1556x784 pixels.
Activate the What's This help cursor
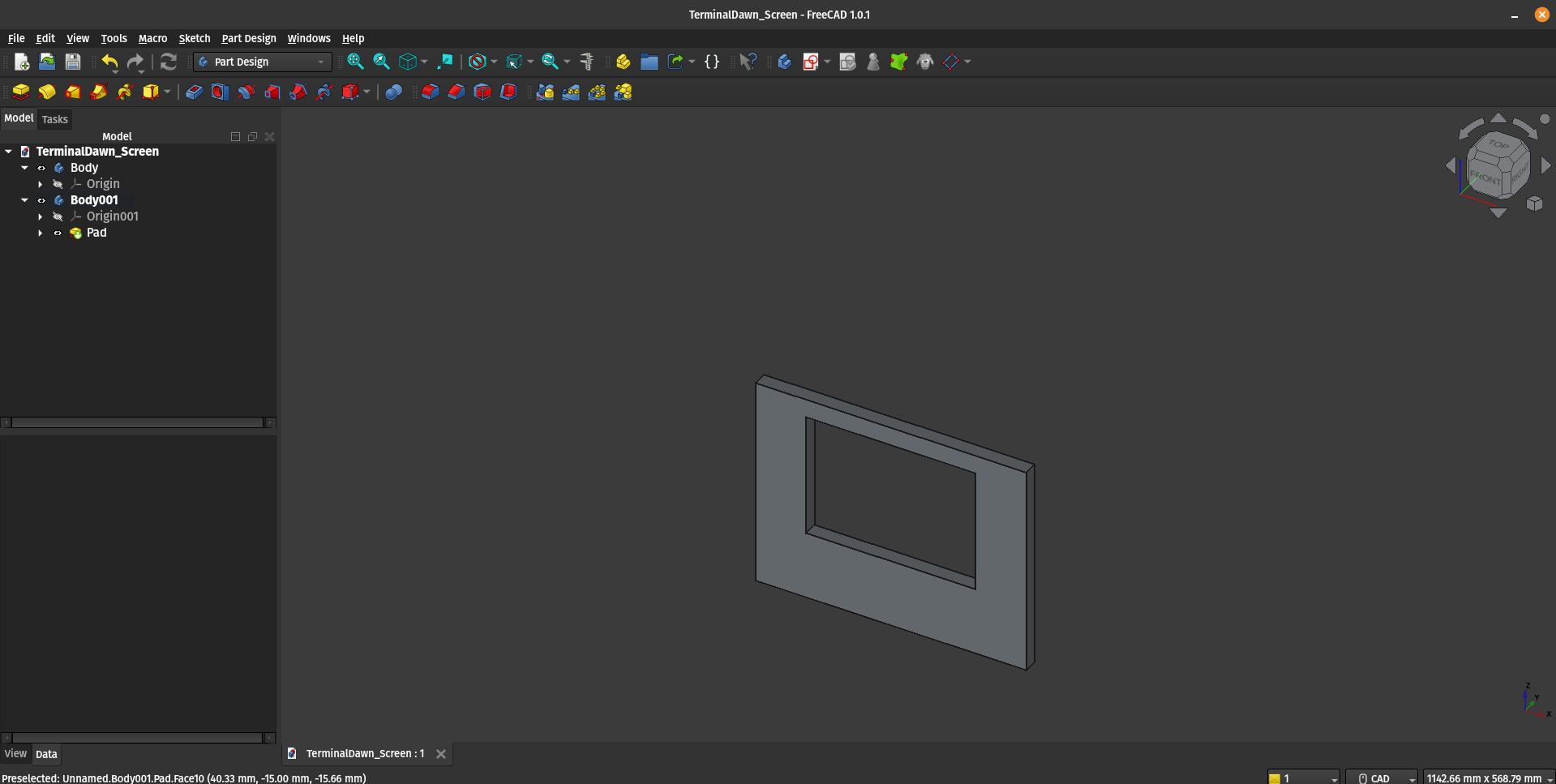[748, 62]
